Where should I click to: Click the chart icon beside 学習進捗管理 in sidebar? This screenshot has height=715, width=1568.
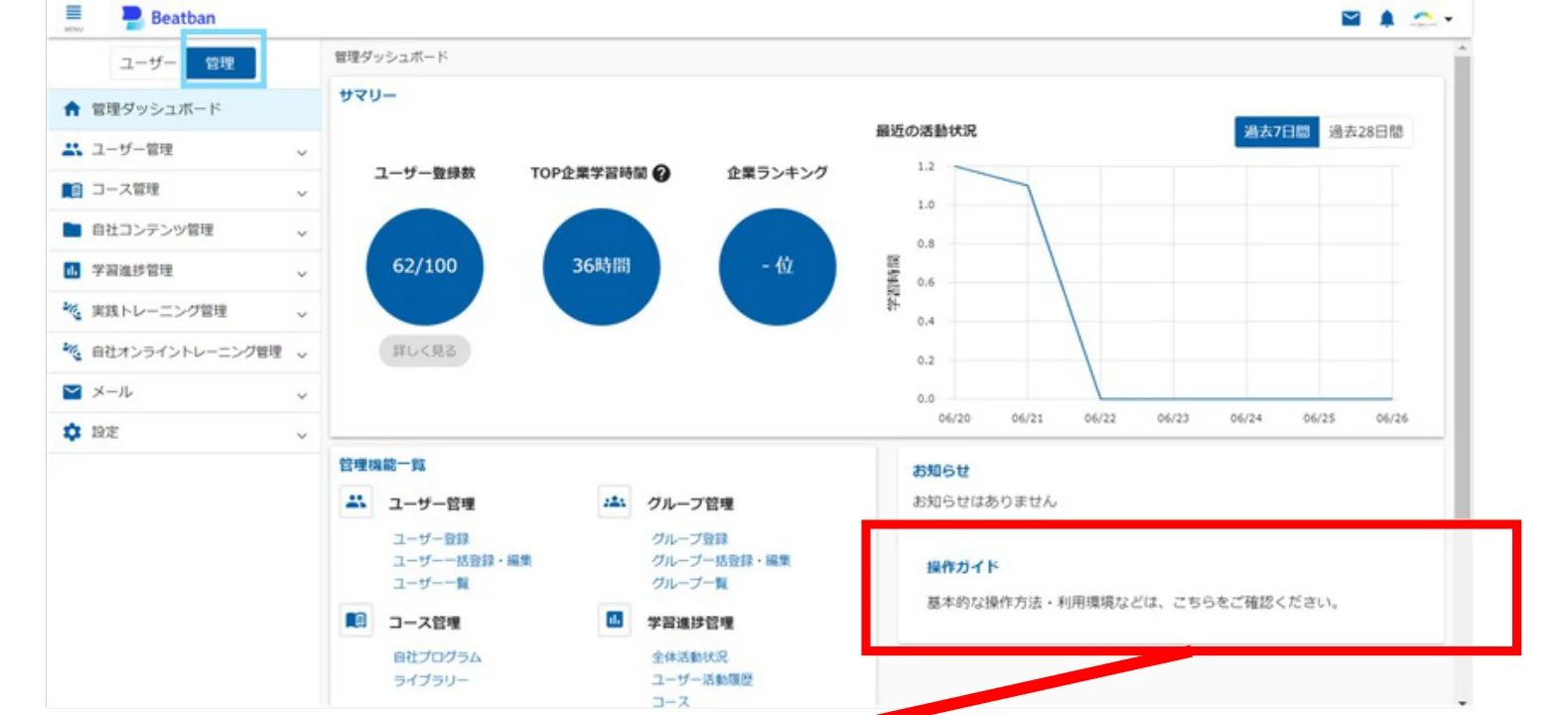[x=71, y=270]
